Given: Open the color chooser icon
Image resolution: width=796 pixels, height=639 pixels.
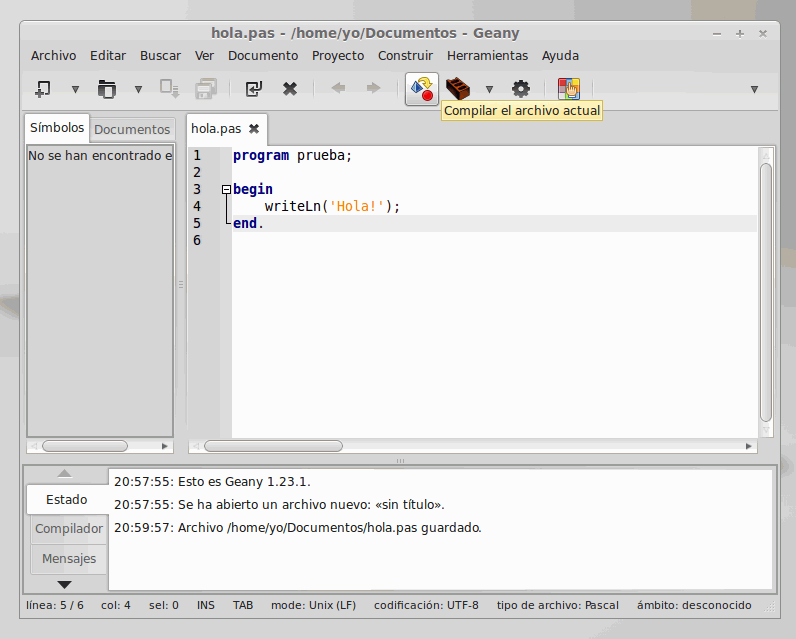Looking at the screenshot, I should click(x=568, y=89).
